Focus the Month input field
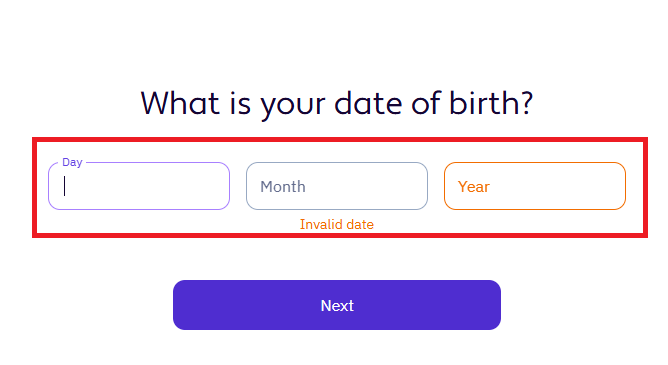Image resolution: width=668 pixels, height=365 pixels. [x=337, y=186]
